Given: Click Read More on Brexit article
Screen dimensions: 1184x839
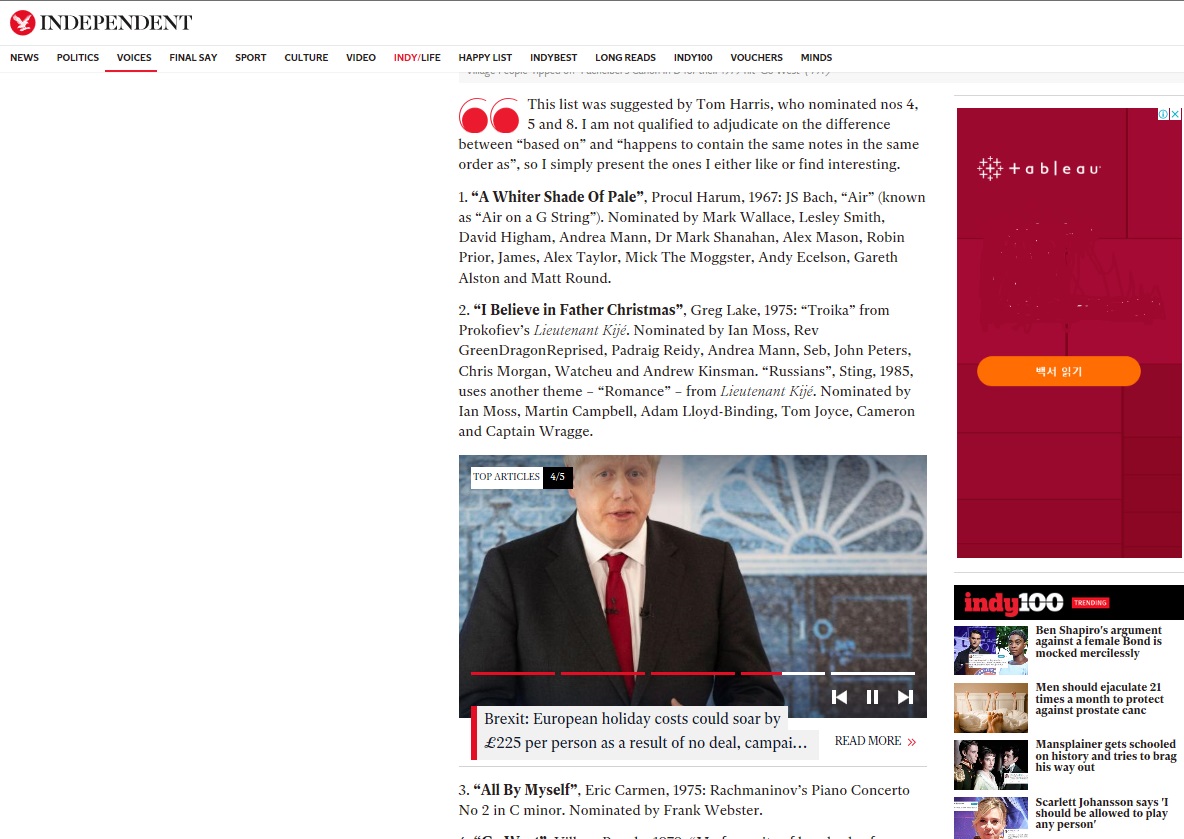Looking at the screenshot, I should tap(875, 741).
